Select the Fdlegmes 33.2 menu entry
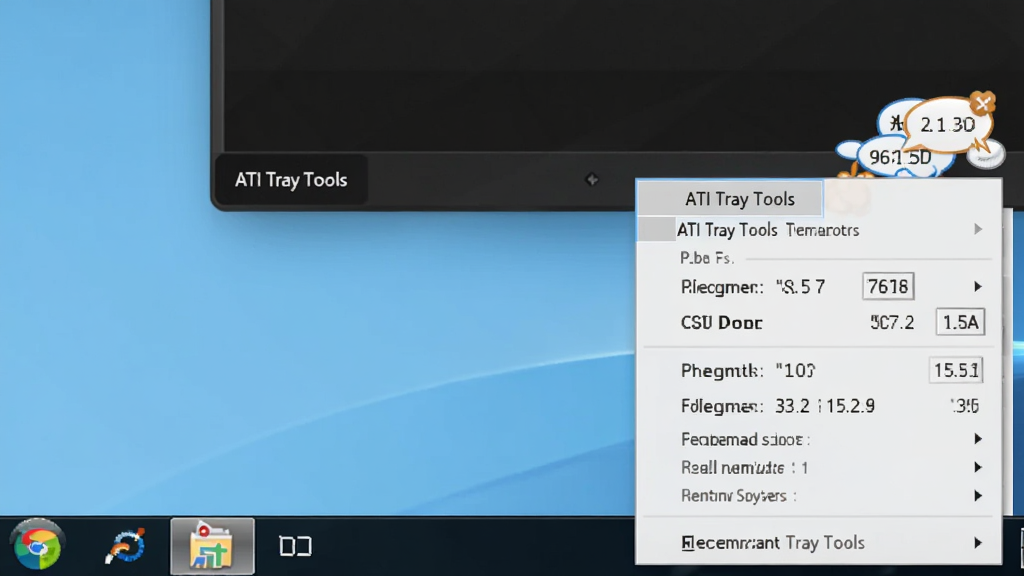 [x=819, y=406]
